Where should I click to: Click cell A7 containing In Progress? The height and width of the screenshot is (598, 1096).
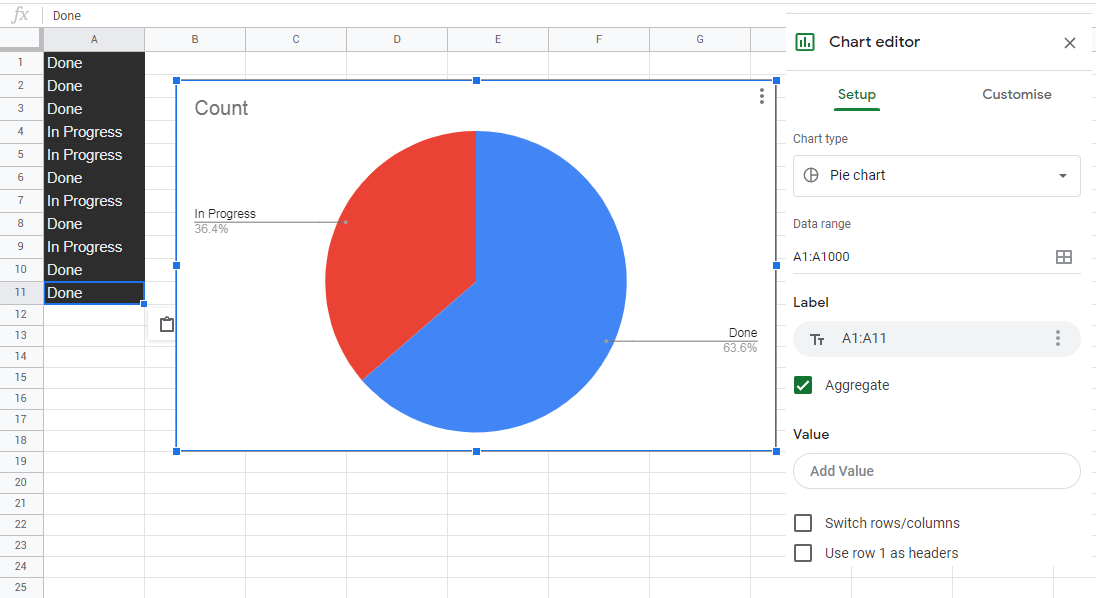pos(94,201)
